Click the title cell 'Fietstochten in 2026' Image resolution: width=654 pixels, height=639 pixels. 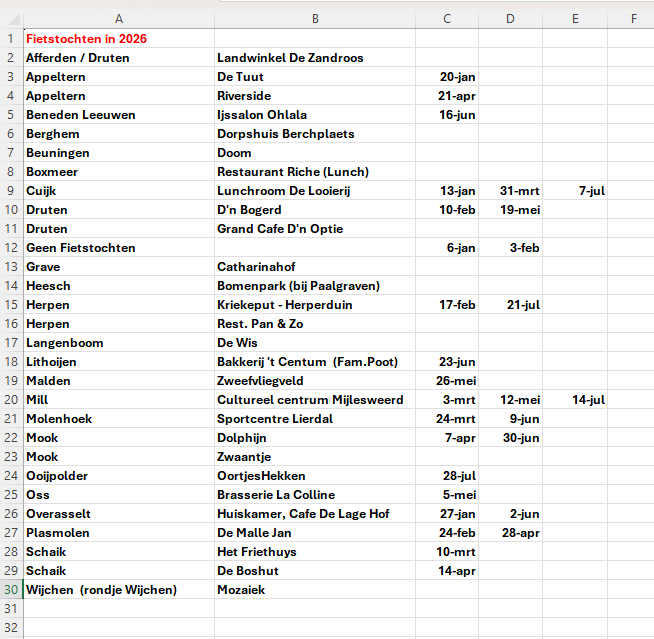(x=119, y=38)
